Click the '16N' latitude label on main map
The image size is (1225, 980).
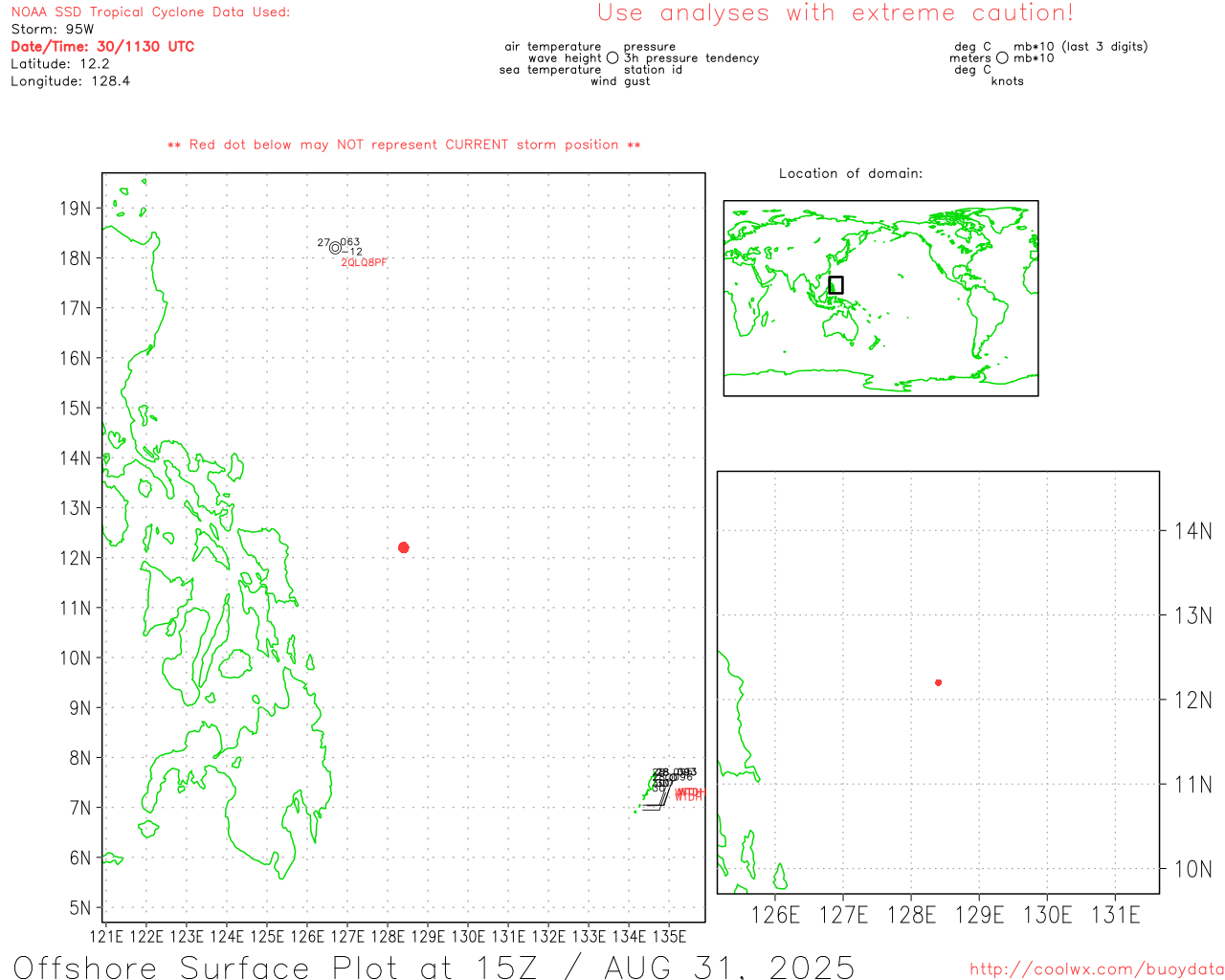coord(76,358)
